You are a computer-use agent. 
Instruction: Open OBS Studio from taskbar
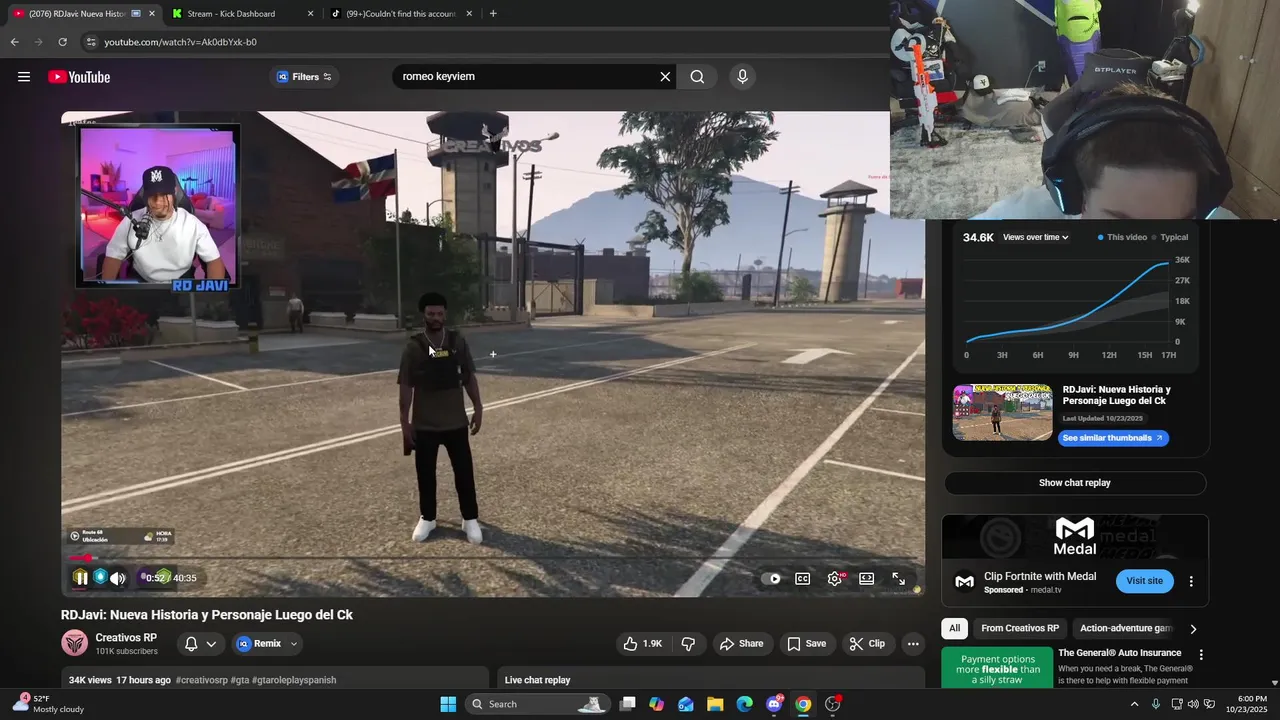pos(832,704)
